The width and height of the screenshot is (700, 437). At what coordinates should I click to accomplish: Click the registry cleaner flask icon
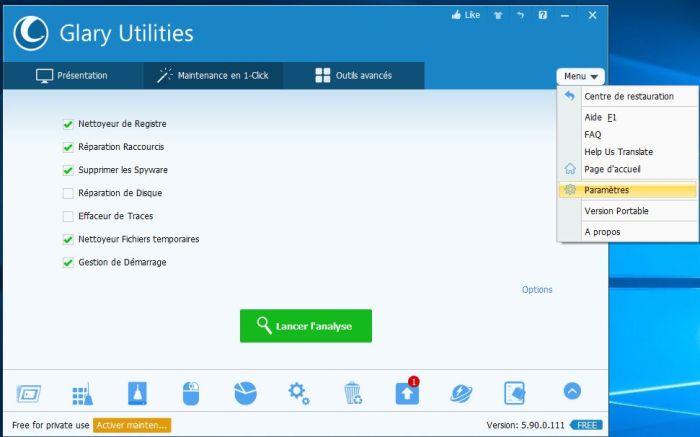tap(137, 393)
